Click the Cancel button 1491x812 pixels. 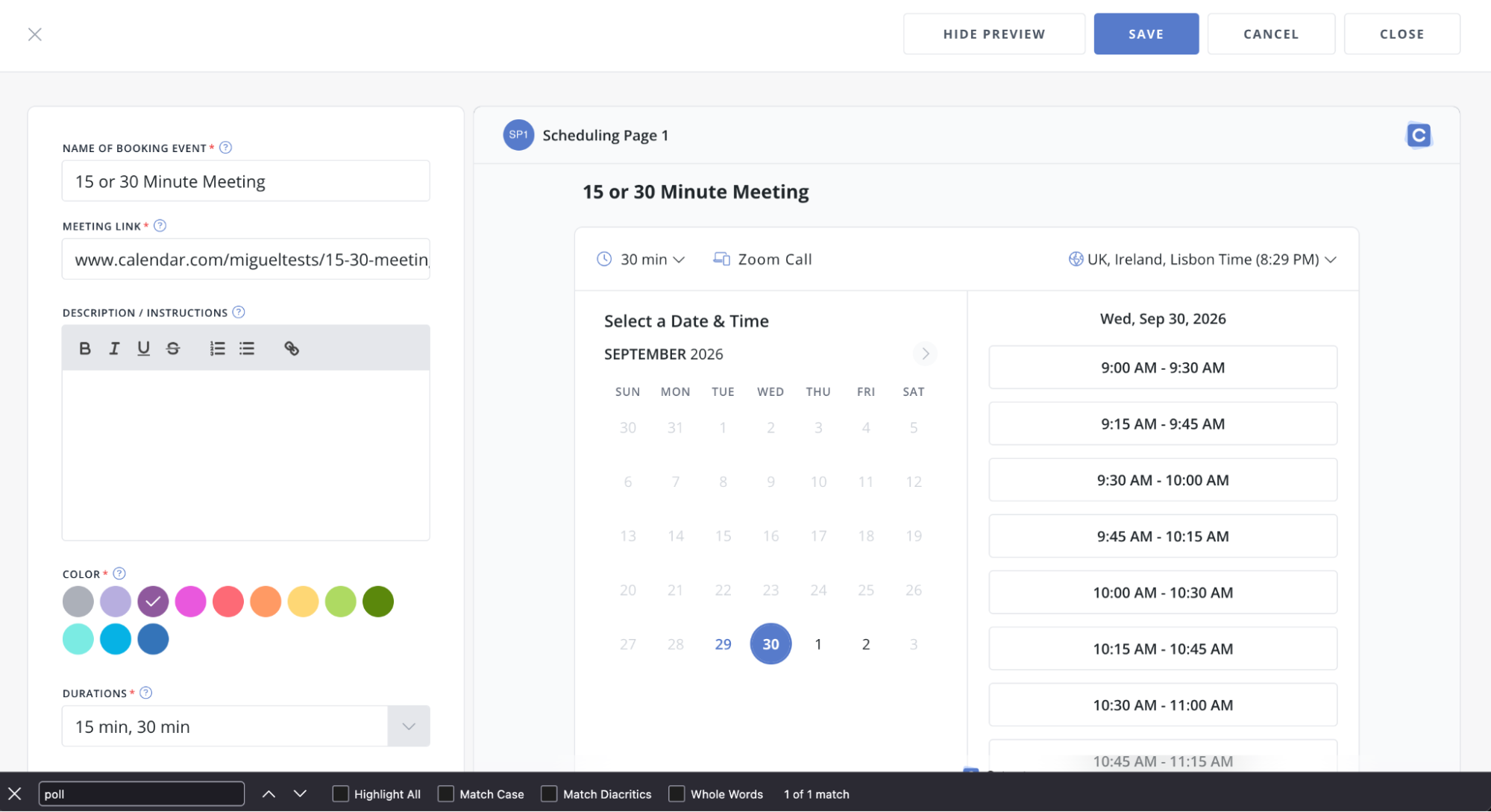pyautogui.click(x=1271, y=34)
